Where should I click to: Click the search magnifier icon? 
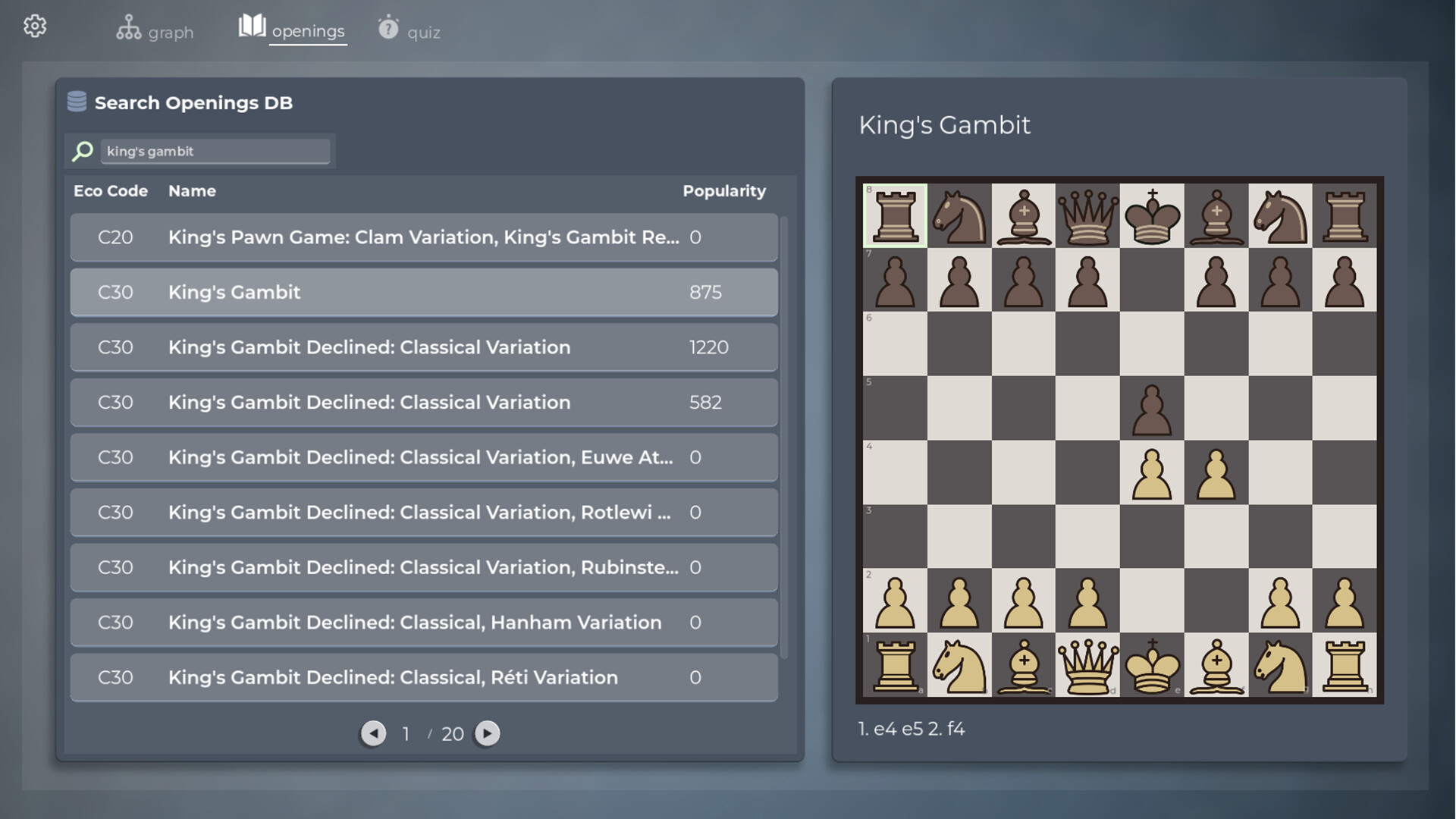pos(83,151)
